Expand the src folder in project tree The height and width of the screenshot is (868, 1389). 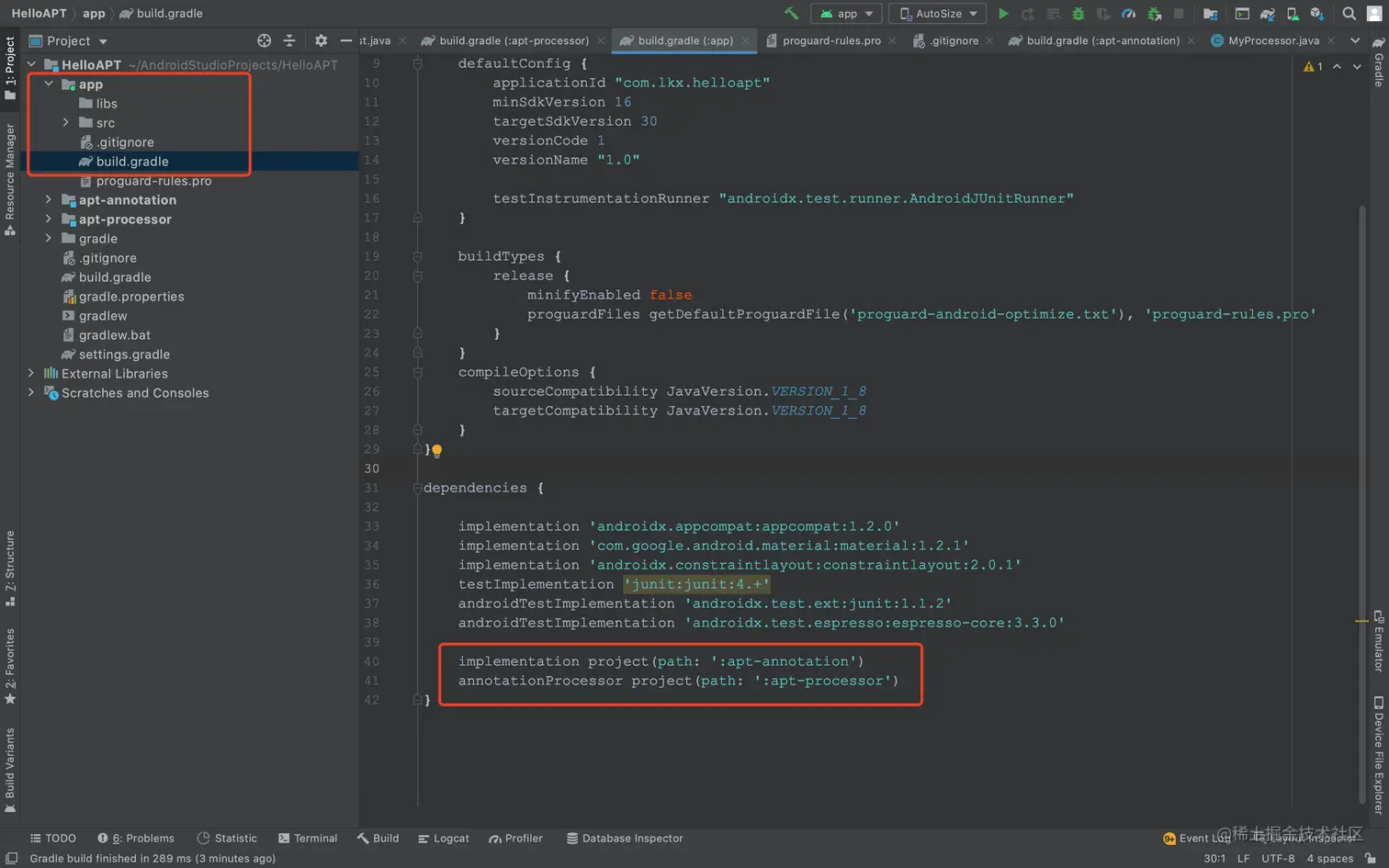point(65,122)
